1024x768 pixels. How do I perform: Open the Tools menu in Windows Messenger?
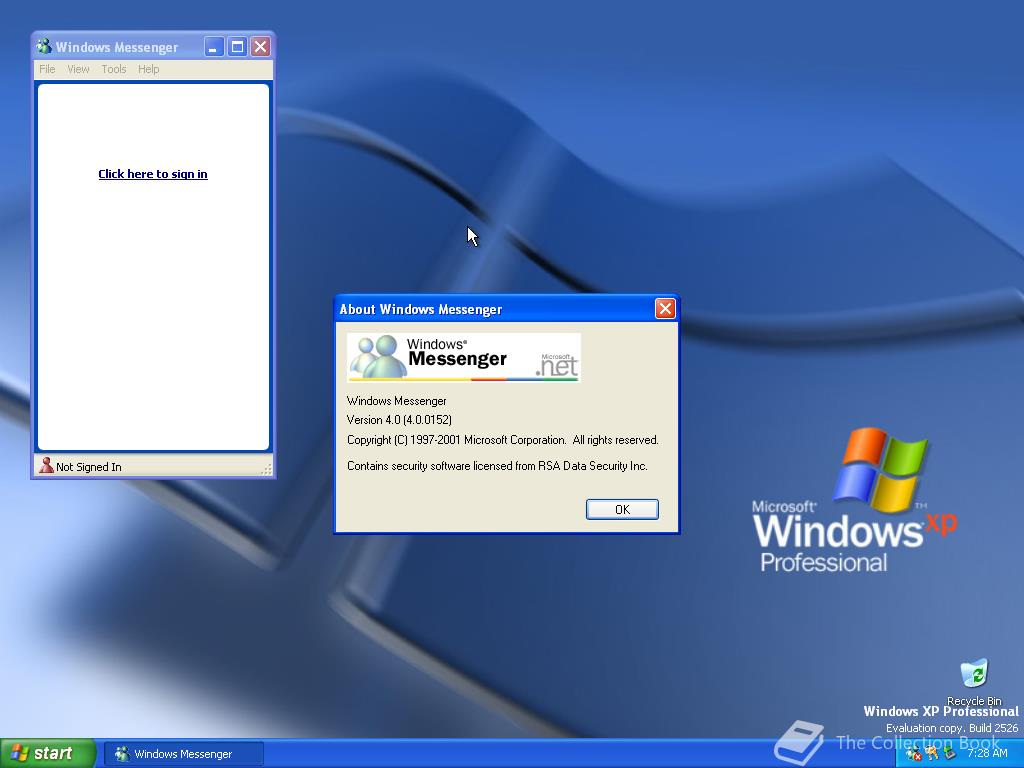114,69
